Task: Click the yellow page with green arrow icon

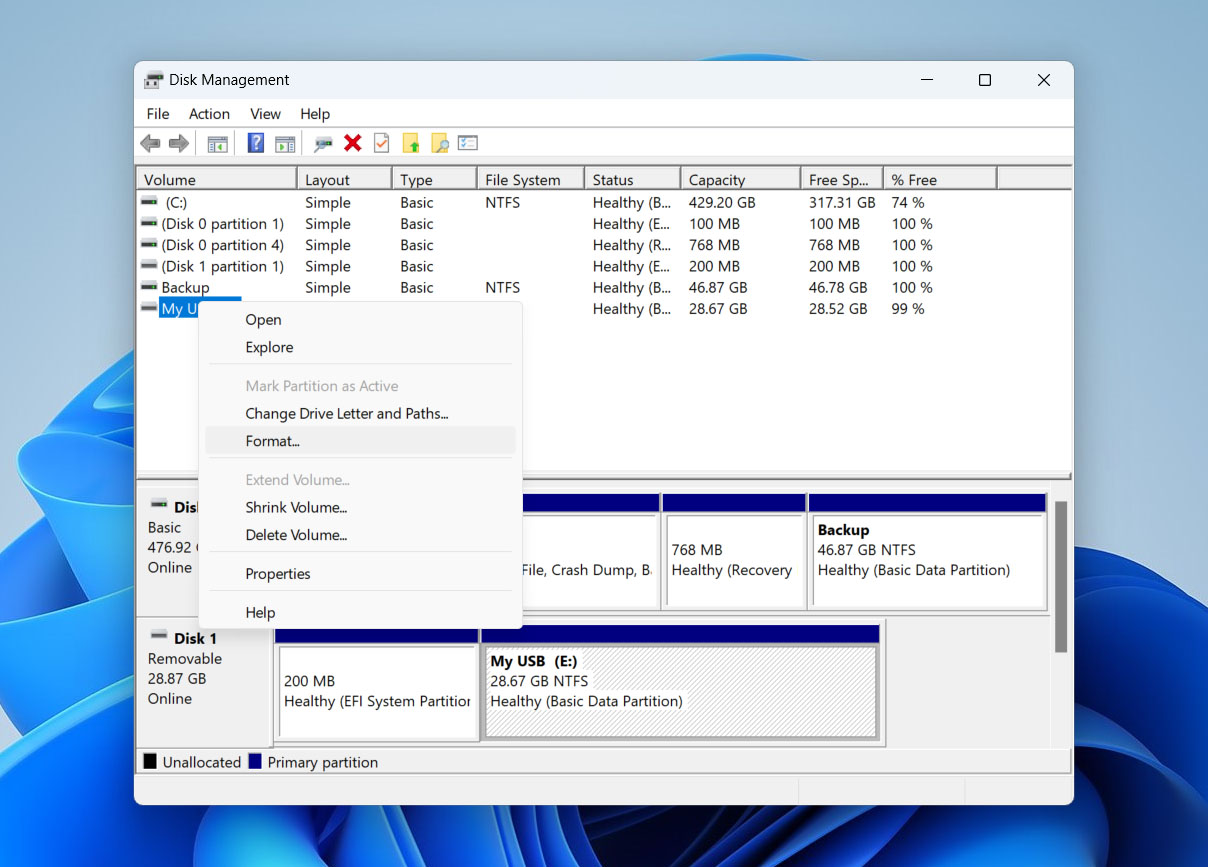Action: click(x=411, y=144)
